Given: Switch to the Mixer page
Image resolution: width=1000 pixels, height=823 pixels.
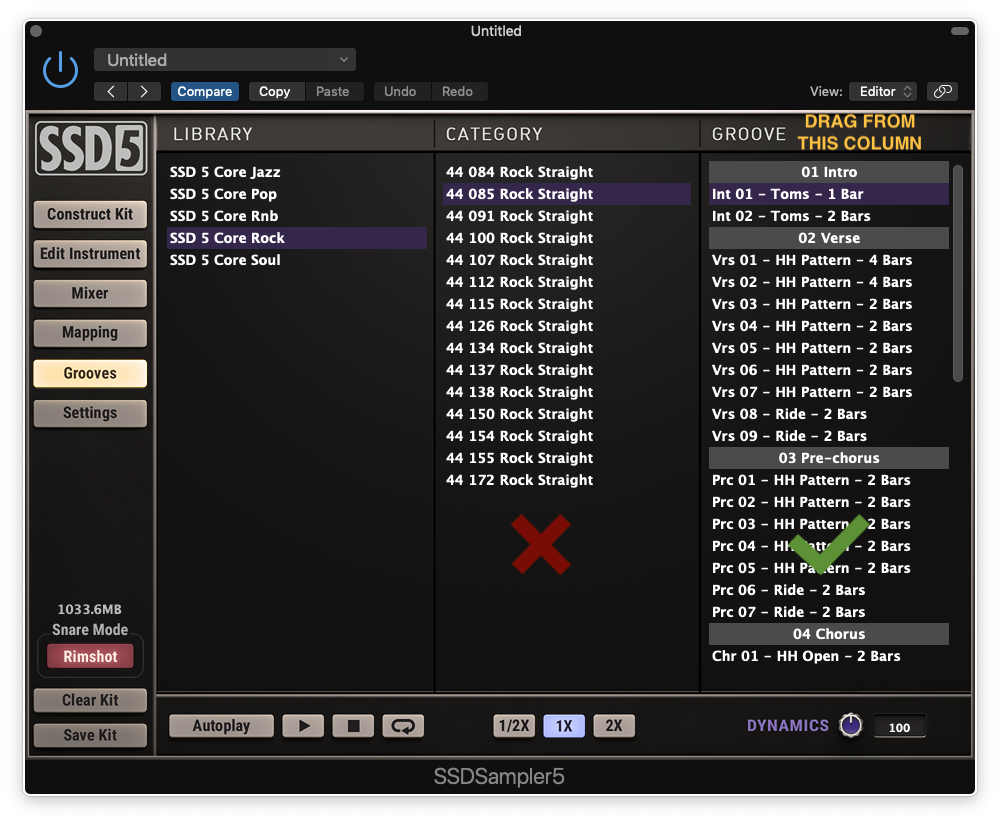Looking at the screenshot, I should pos(90,293).
